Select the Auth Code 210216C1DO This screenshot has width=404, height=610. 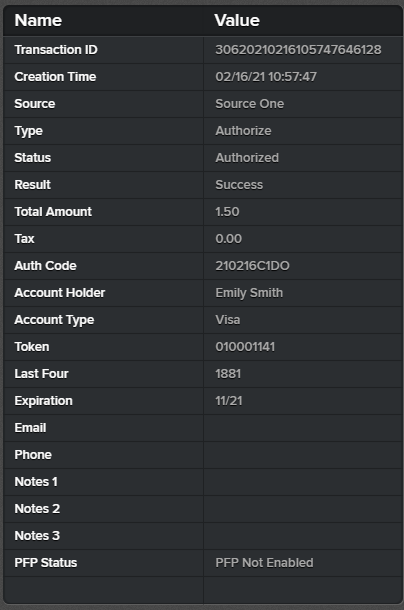pos(252,266)
